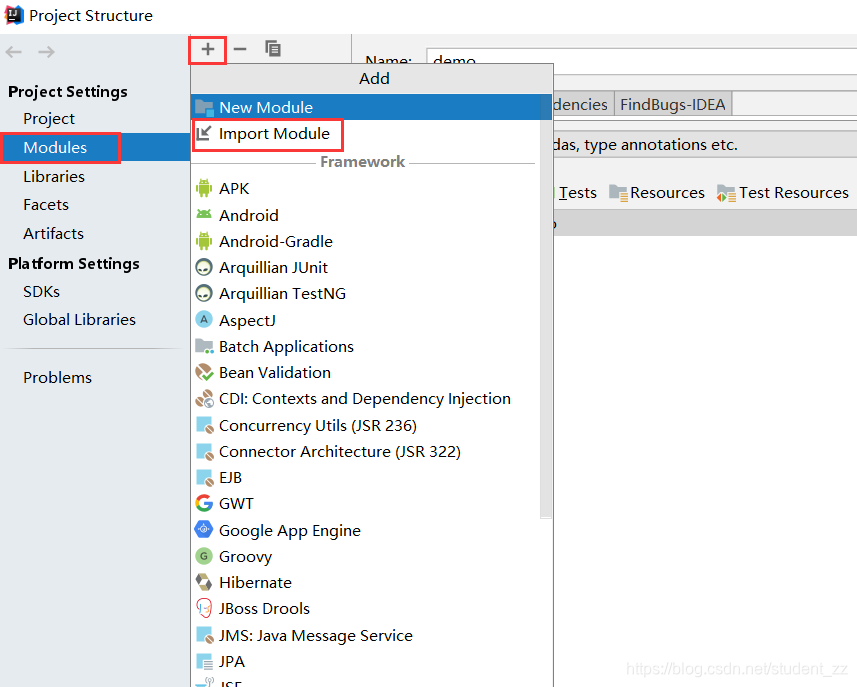Open the FindBugs-IDEA tab
This screenshot has height=687, width=857.
pyautogui.click(x=673, y=104)
